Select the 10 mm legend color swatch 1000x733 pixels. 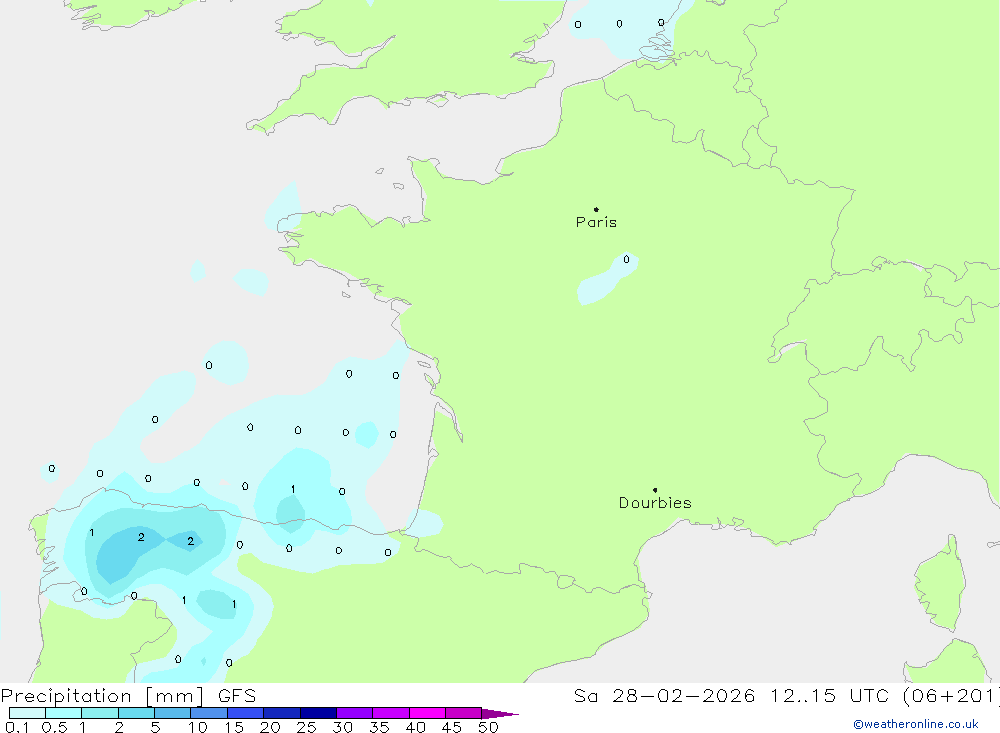tap(209, 713)
